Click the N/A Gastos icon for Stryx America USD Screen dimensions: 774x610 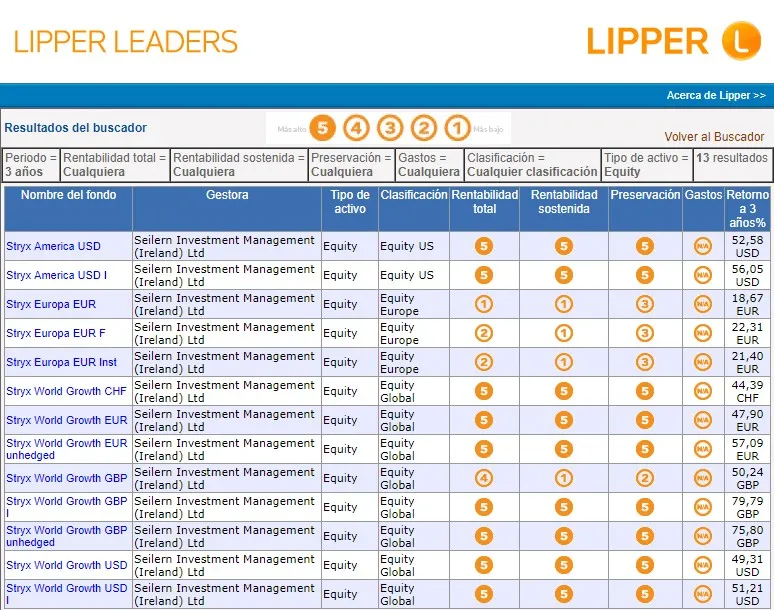click(703, 246)
